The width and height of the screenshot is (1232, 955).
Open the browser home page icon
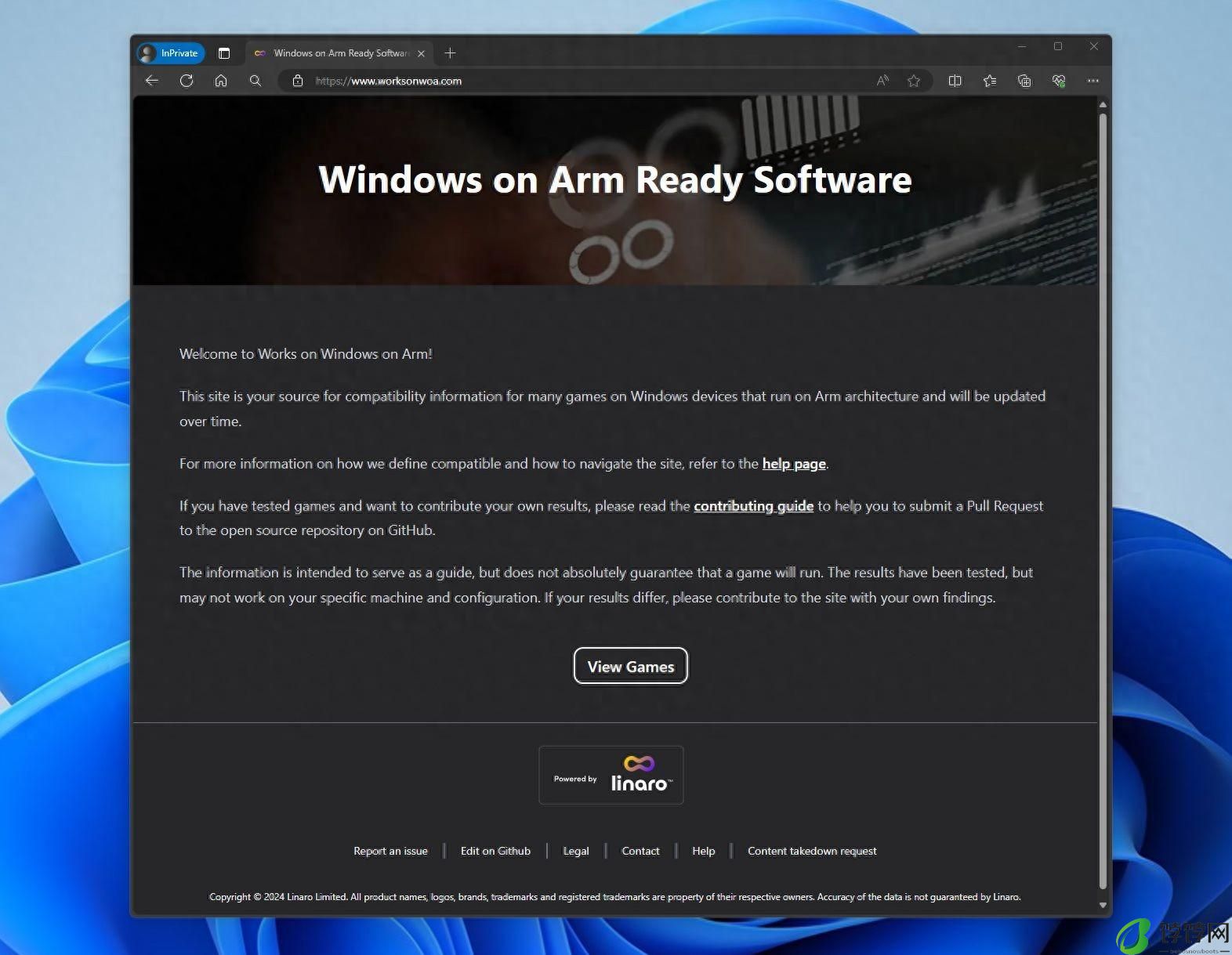pos(221,81)
